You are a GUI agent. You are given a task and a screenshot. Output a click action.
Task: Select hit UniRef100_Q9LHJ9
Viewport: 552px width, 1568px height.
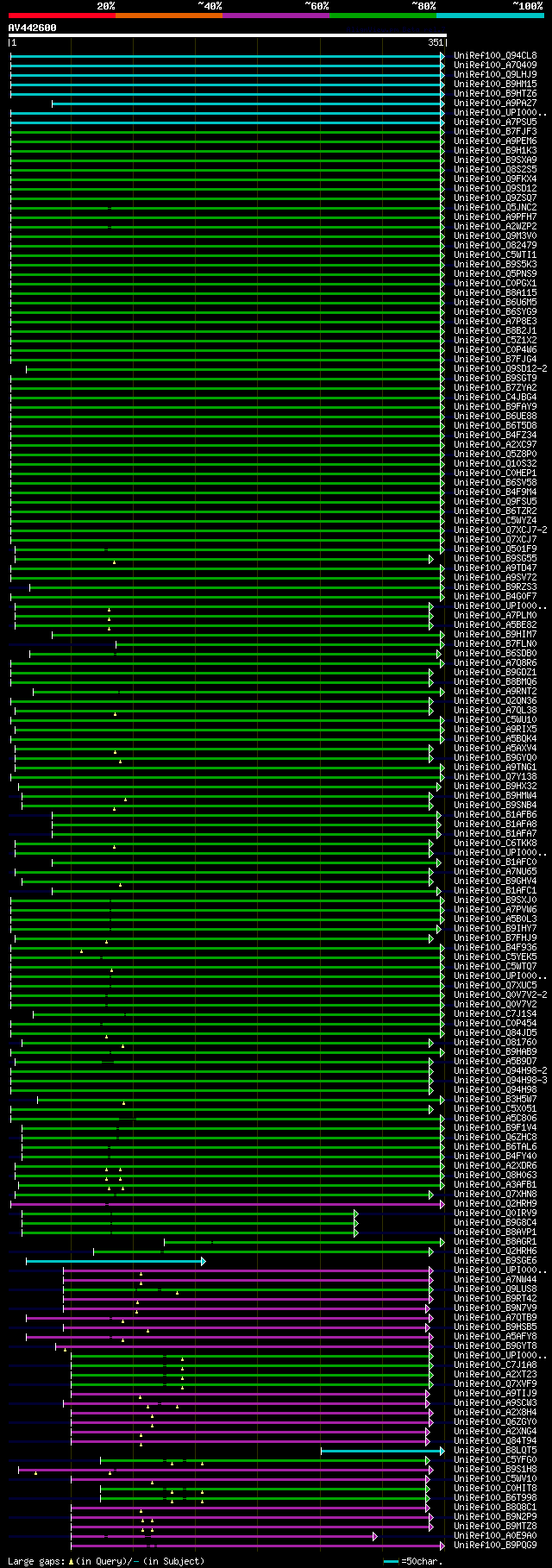495,75
